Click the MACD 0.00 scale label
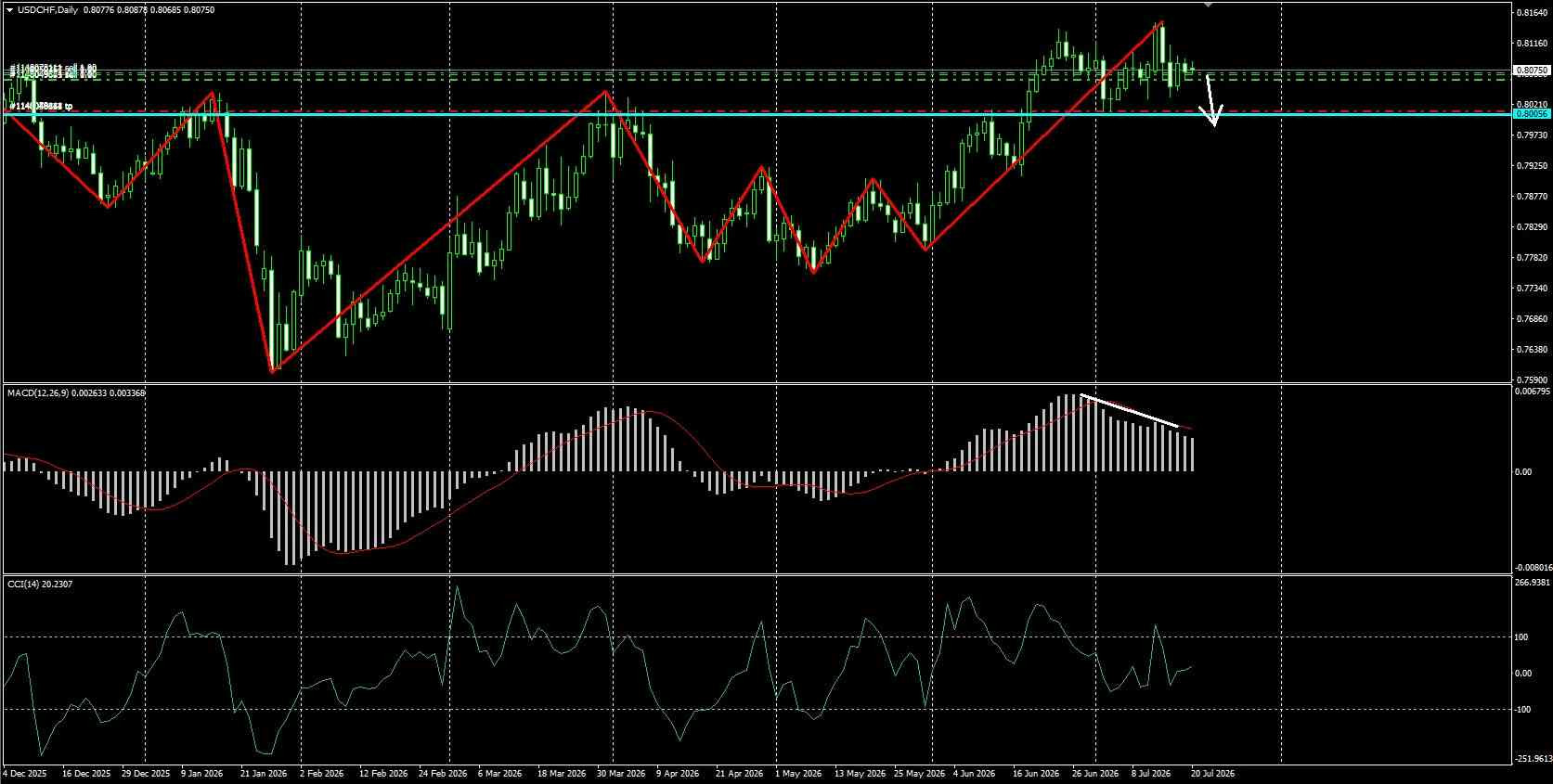This screenshot has width=1553, height=784. pyautogui.click(x=1522, y=471)
